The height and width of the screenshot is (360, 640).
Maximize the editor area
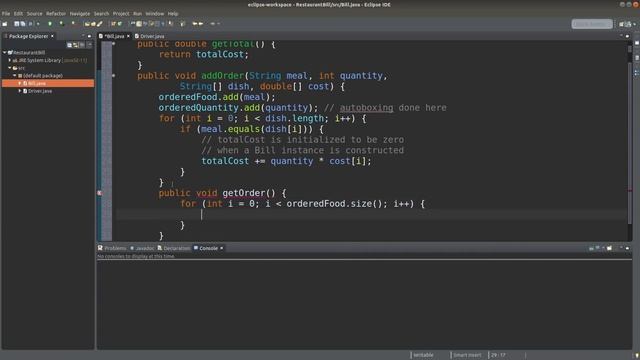tap(627, 36)
